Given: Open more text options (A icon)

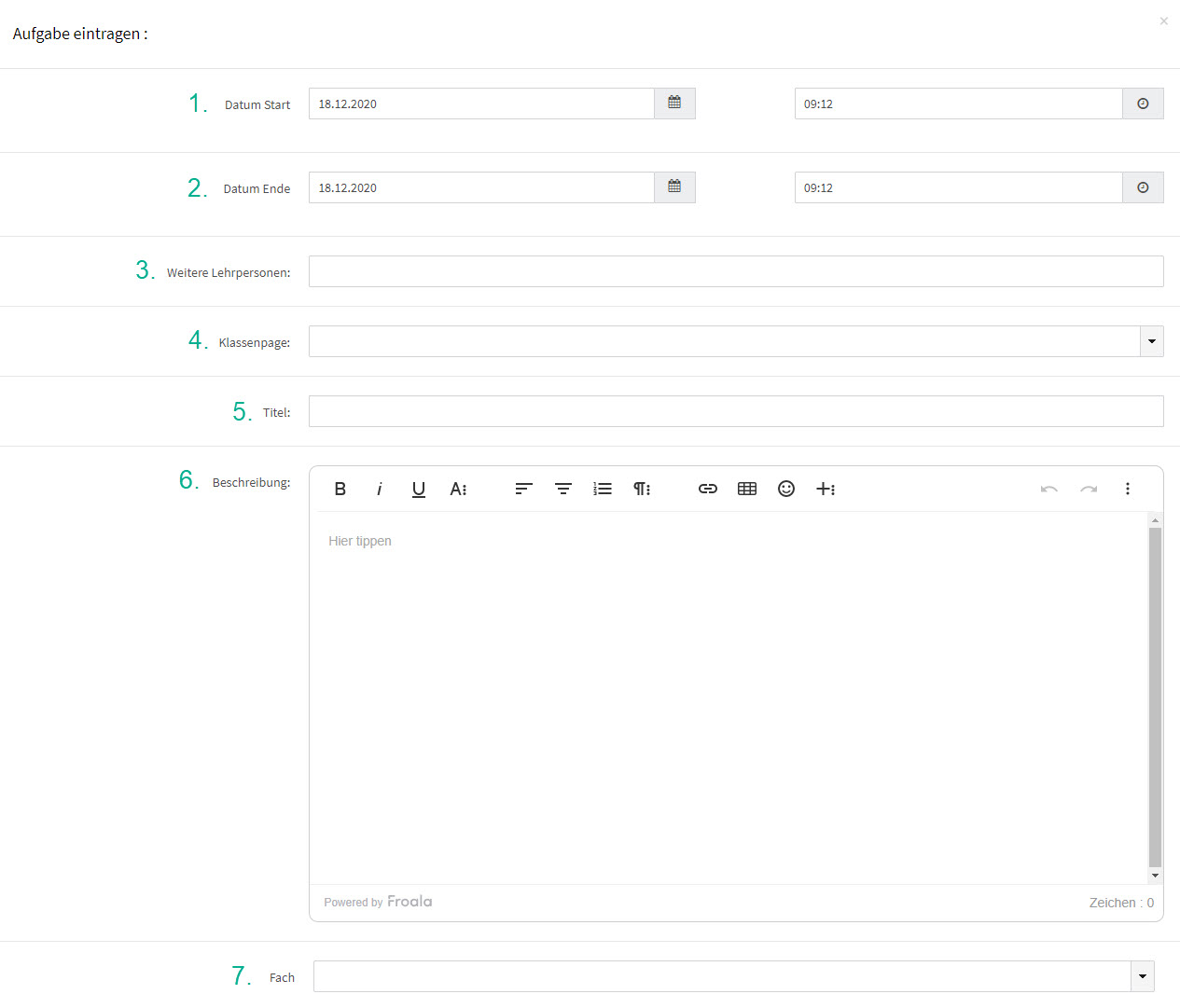Looking at the screenshot, I should pos(458,489).
